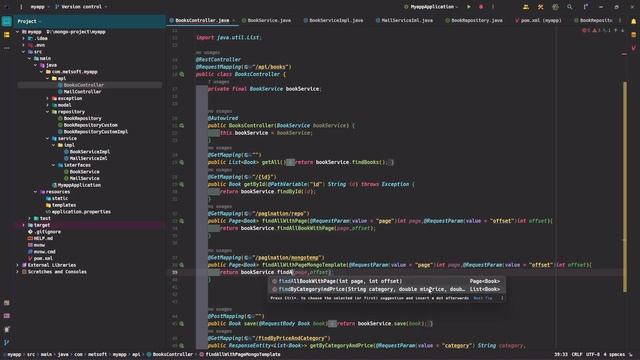Open the Project view selector dropdown
640x360 pixels.
(x=29, y=21)
